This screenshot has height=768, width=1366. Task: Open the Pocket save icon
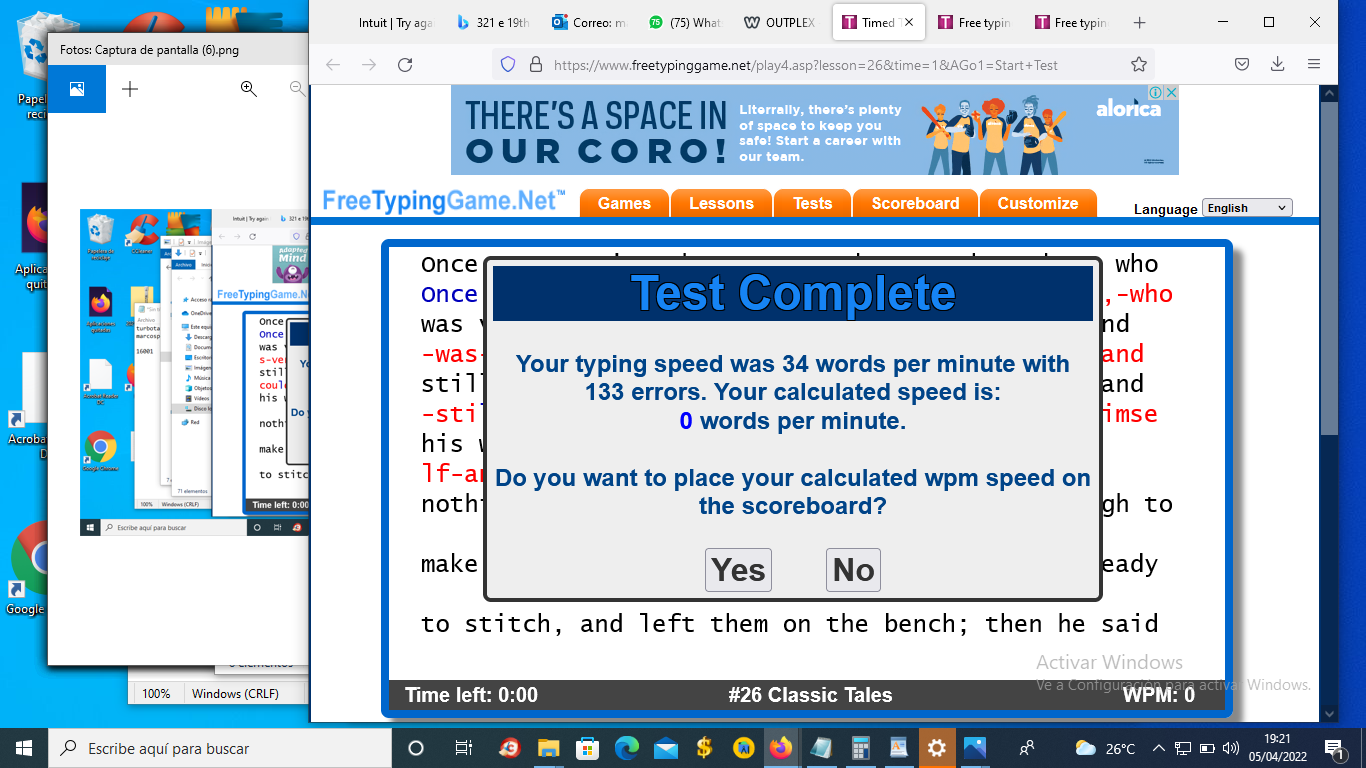[x=1241, y=65]
